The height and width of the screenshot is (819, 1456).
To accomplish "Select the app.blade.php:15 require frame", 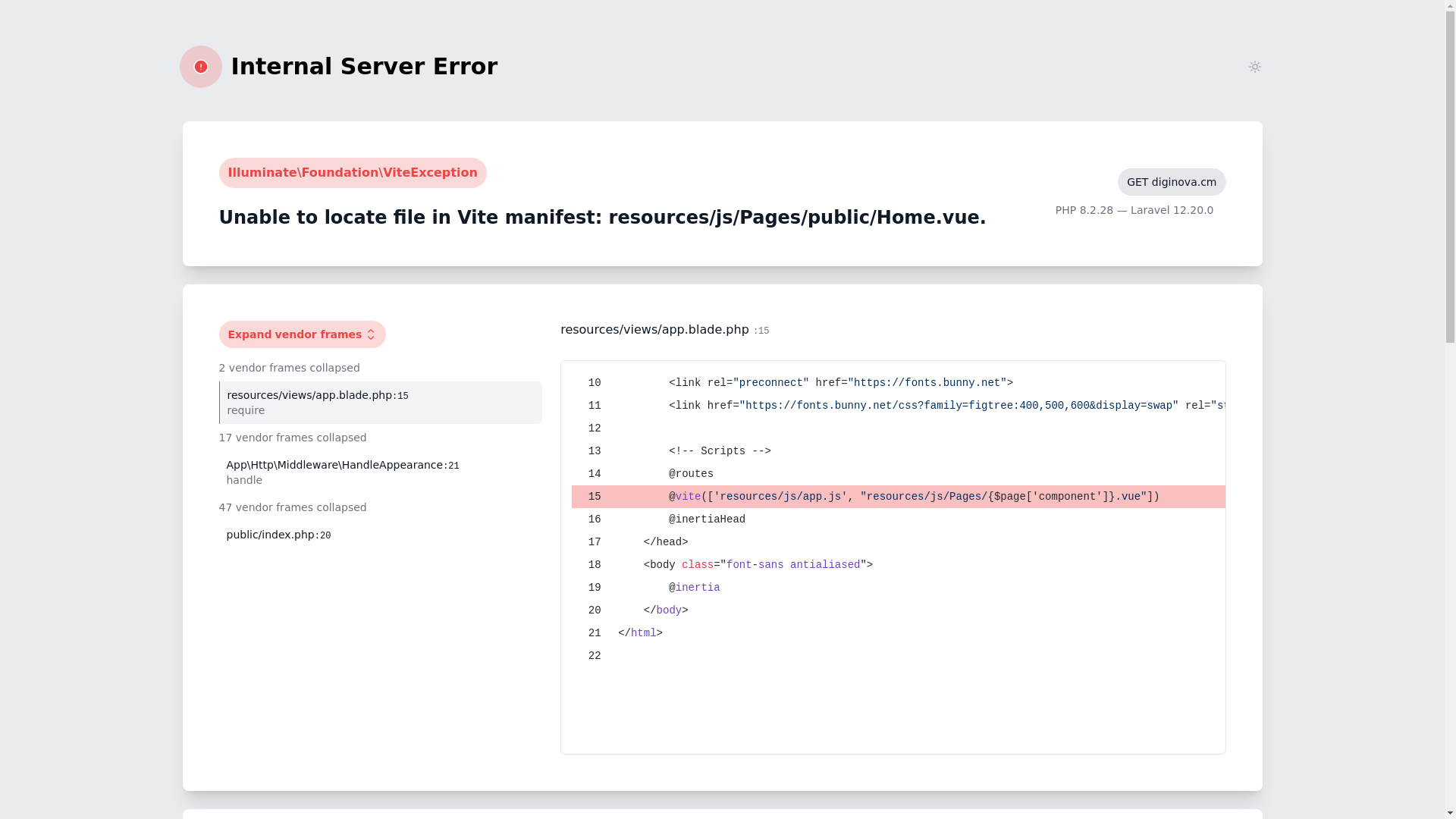I will [x=381, y=403].
